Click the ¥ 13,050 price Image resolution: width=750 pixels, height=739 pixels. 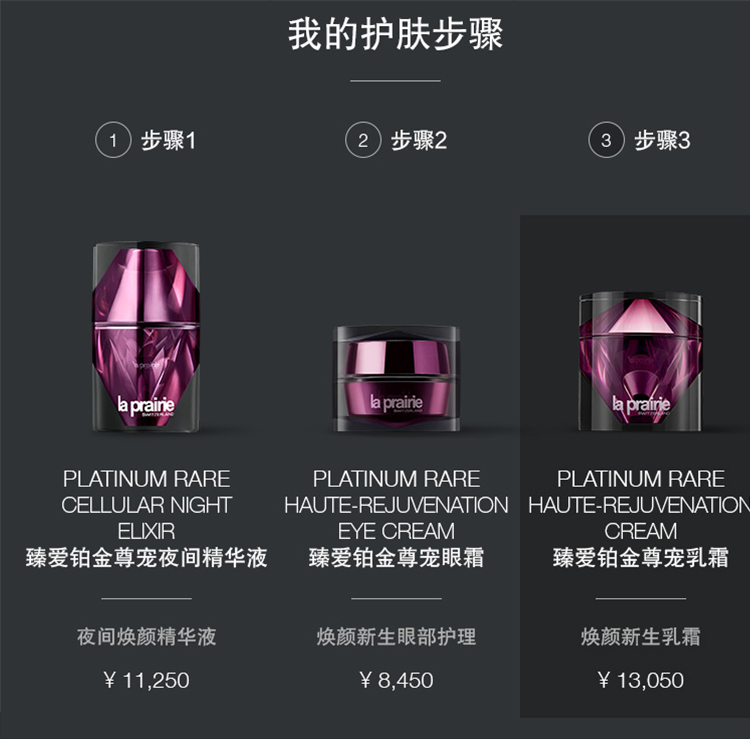pyautogui.click(x=640, y=680)
